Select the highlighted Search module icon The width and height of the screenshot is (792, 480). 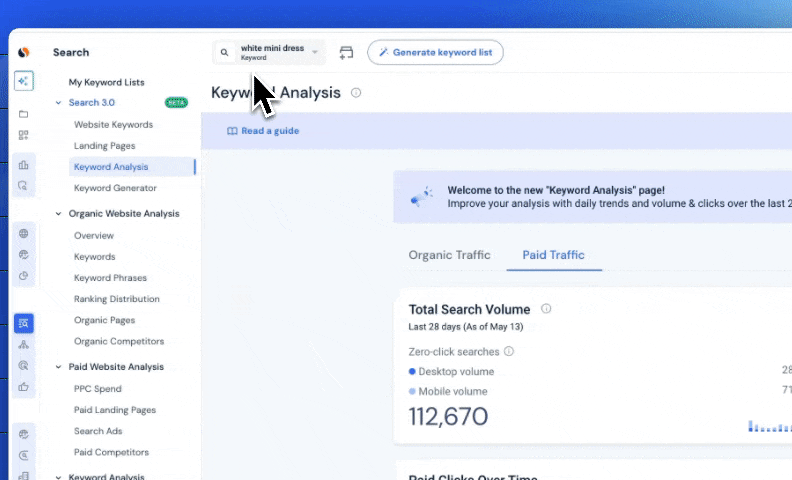coord(24,323)
